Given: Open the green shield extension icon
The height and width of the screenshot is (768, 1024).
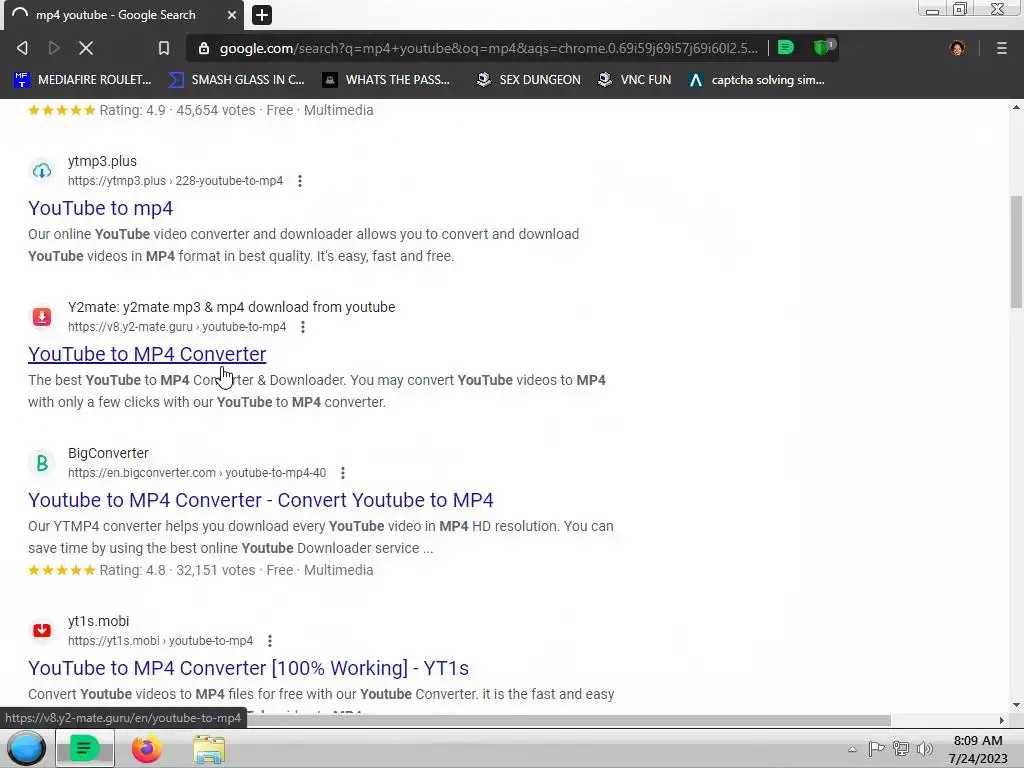Looking at the screenshot, I should coord(823,48).
